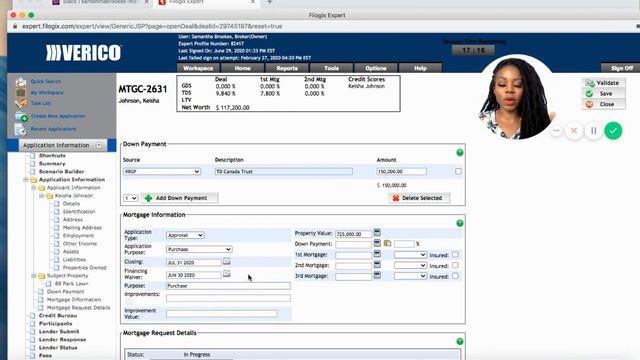Click the Create New Application icon
The height and width of the screenshot is (360, 640).
(21, 117)
